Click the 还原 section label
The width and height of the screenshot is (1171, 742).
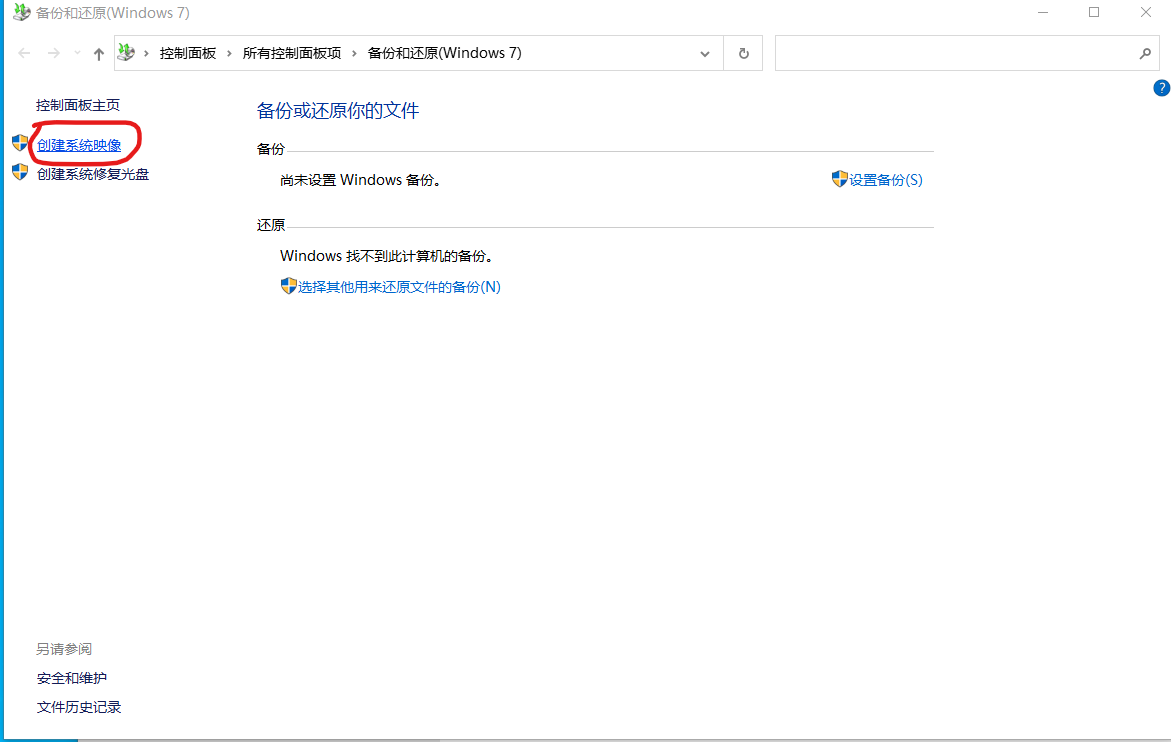(270, 225)
